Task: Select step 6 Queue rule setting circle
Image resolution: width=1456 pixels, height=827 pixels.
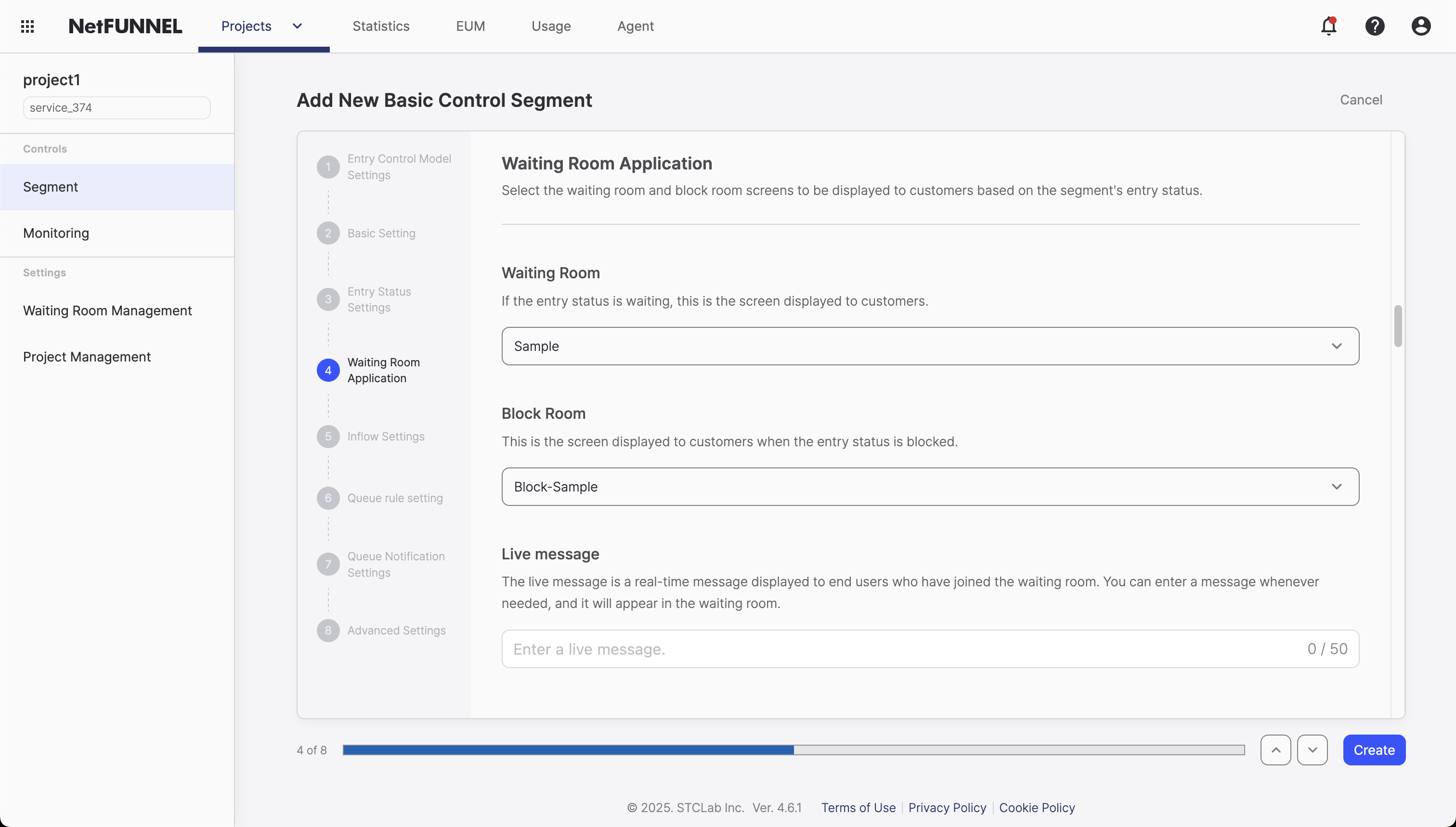Action: coord(328,498)
